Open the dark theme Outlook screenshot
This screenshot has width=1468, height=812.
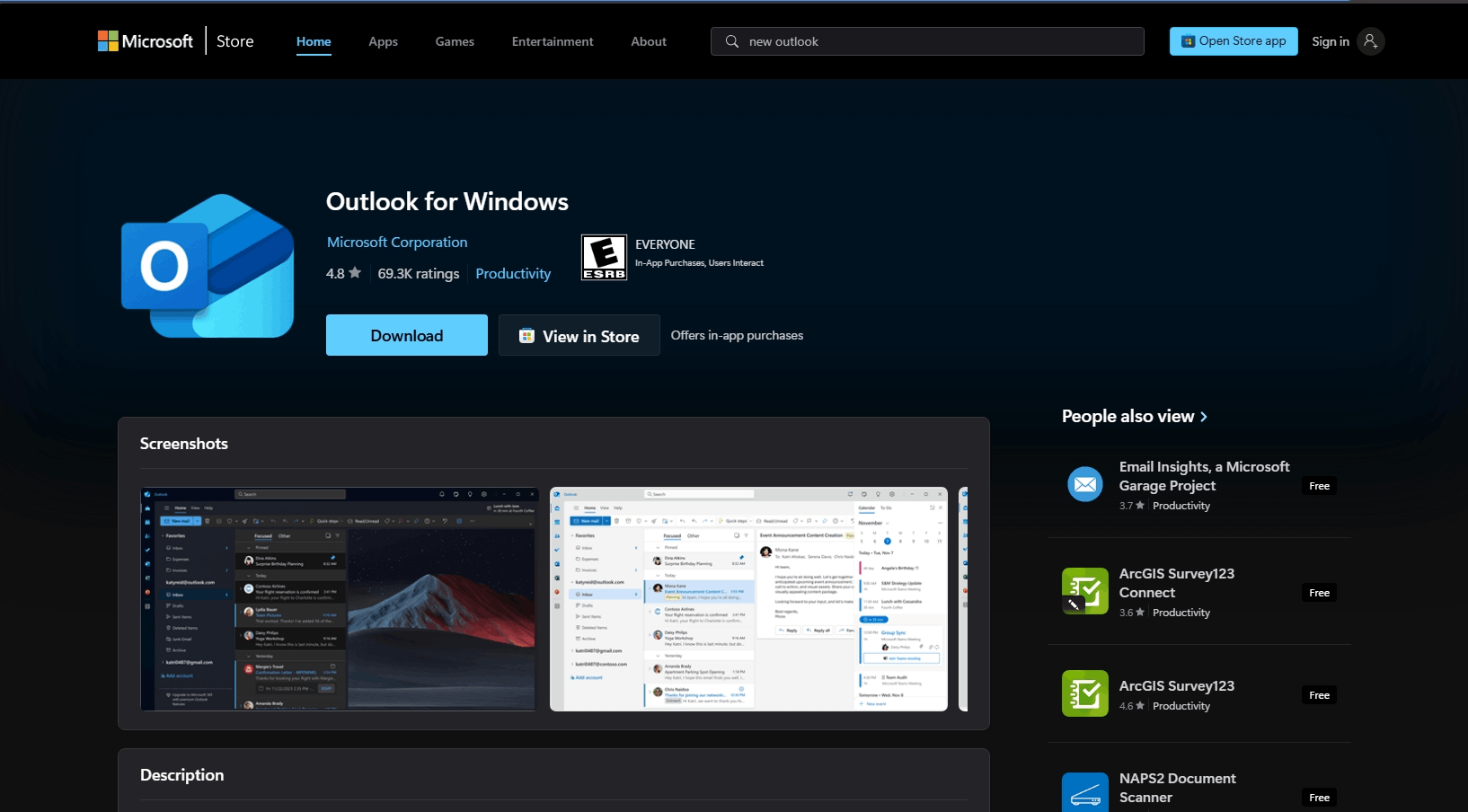click(340, 599)
